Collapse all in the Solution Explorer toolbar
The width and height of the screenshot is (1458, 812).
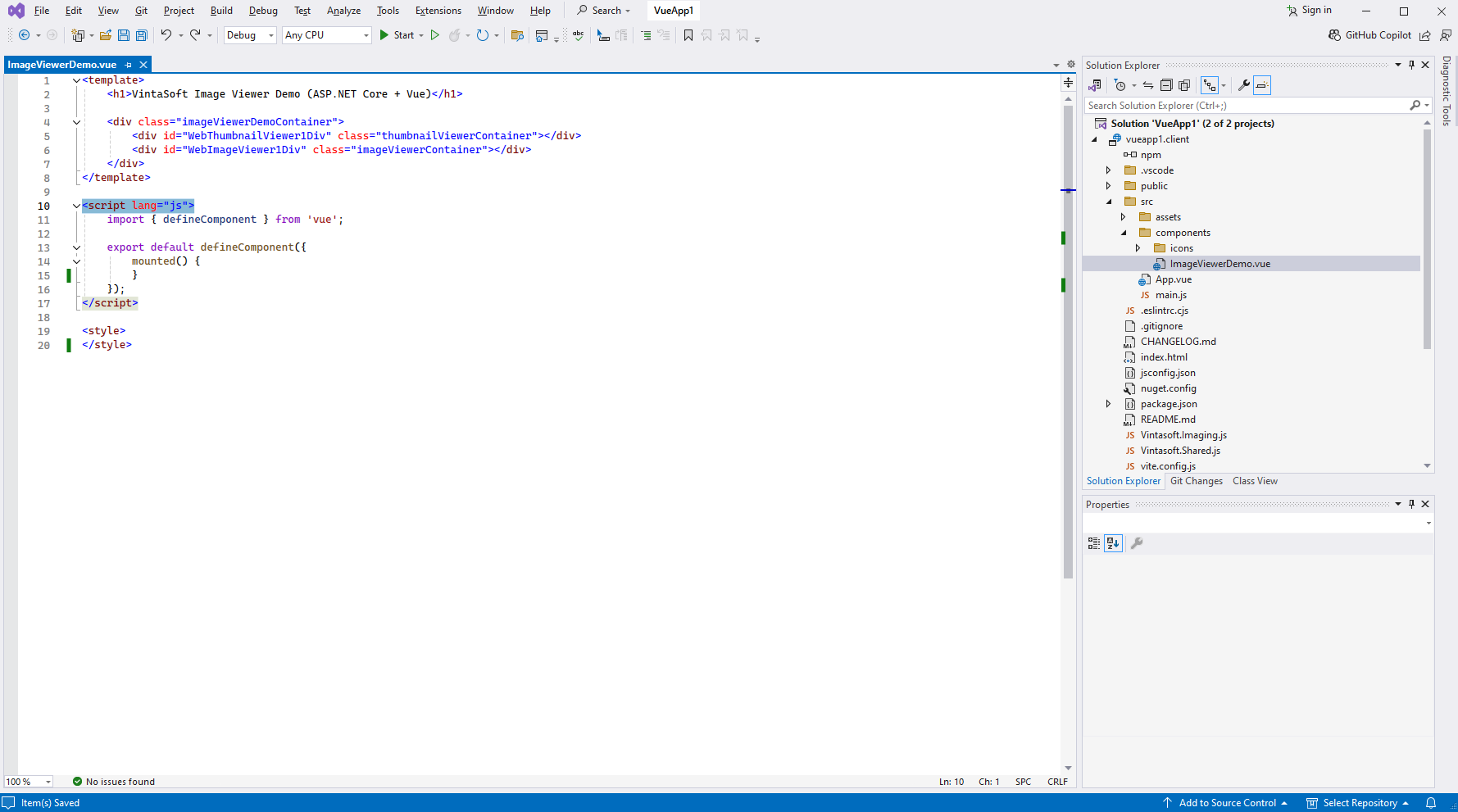point(1166,85)
